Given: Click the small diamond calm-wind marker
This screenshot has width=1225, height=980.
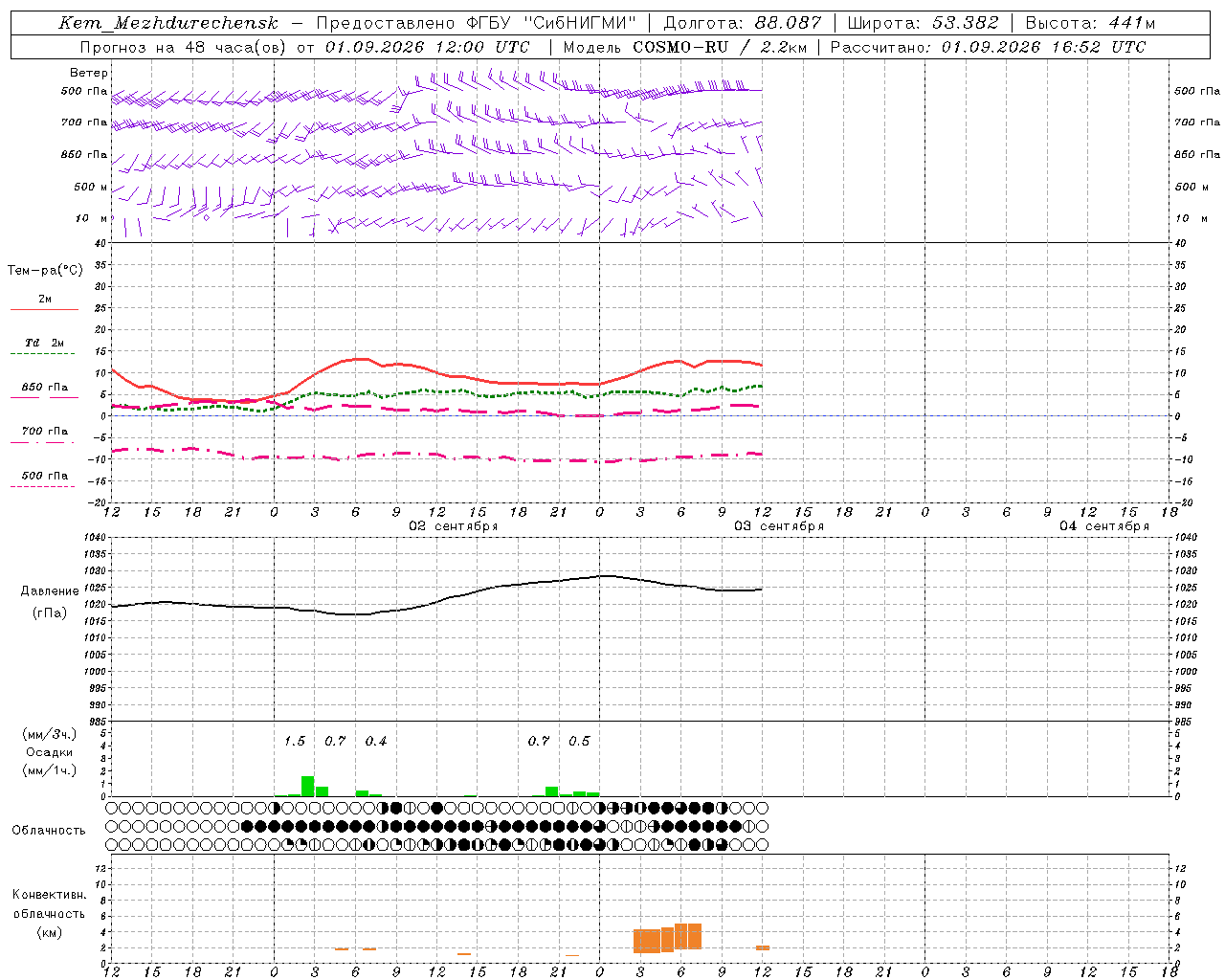Looking at the screenshot, I should pyautogui.click(x=206, y=217).
